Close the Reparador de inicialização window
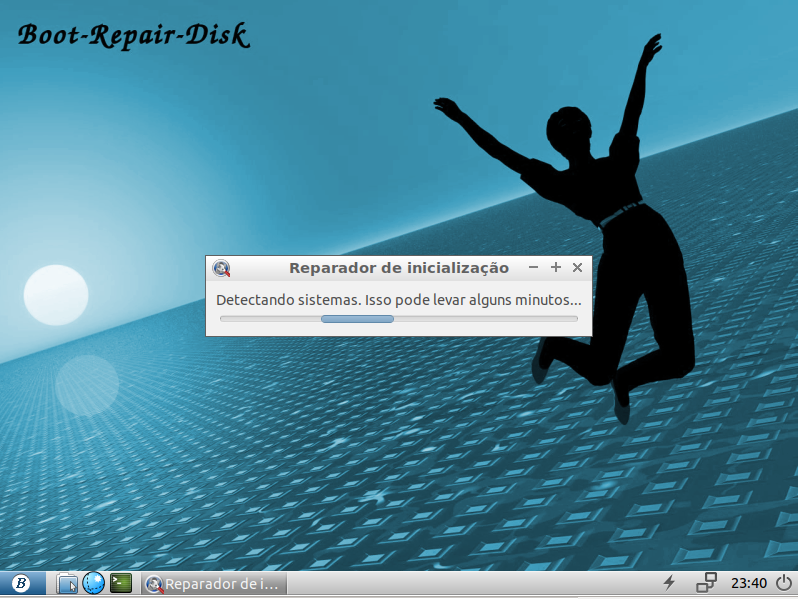Screen dimensions: 798x599 577,267
